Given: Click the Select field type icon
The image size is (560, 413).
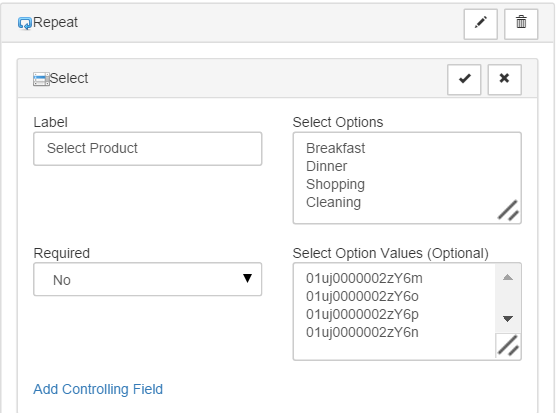Looking at the screenshot, I should (x=41, y=79).
